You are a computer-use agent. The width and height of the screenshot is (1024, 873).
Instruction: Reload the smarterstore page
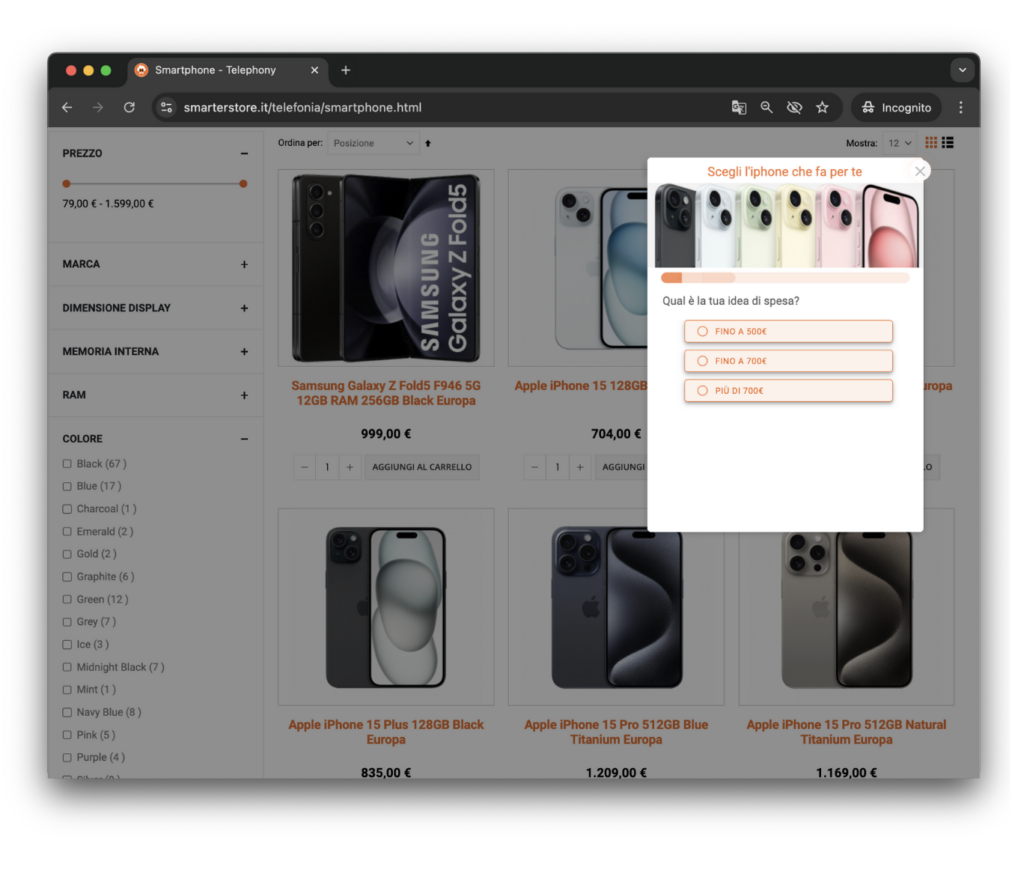click(x=129, y=107)
